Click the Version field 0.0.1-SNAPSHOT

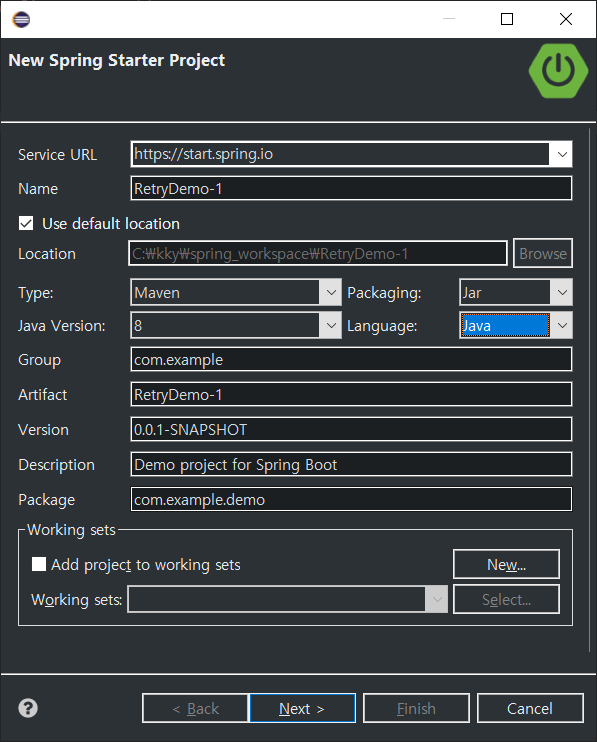point(351,430)
